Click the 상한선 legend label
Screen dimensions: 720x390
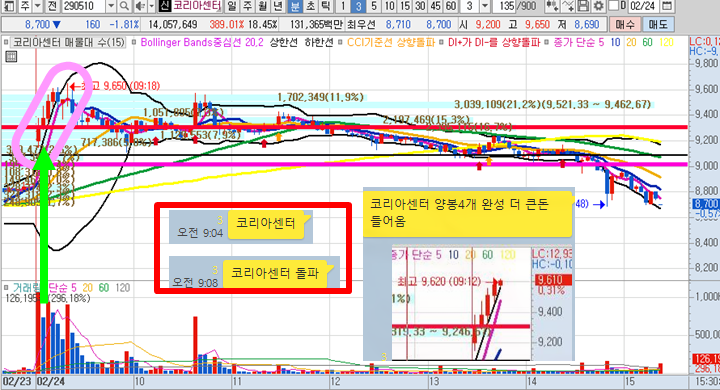283,42
